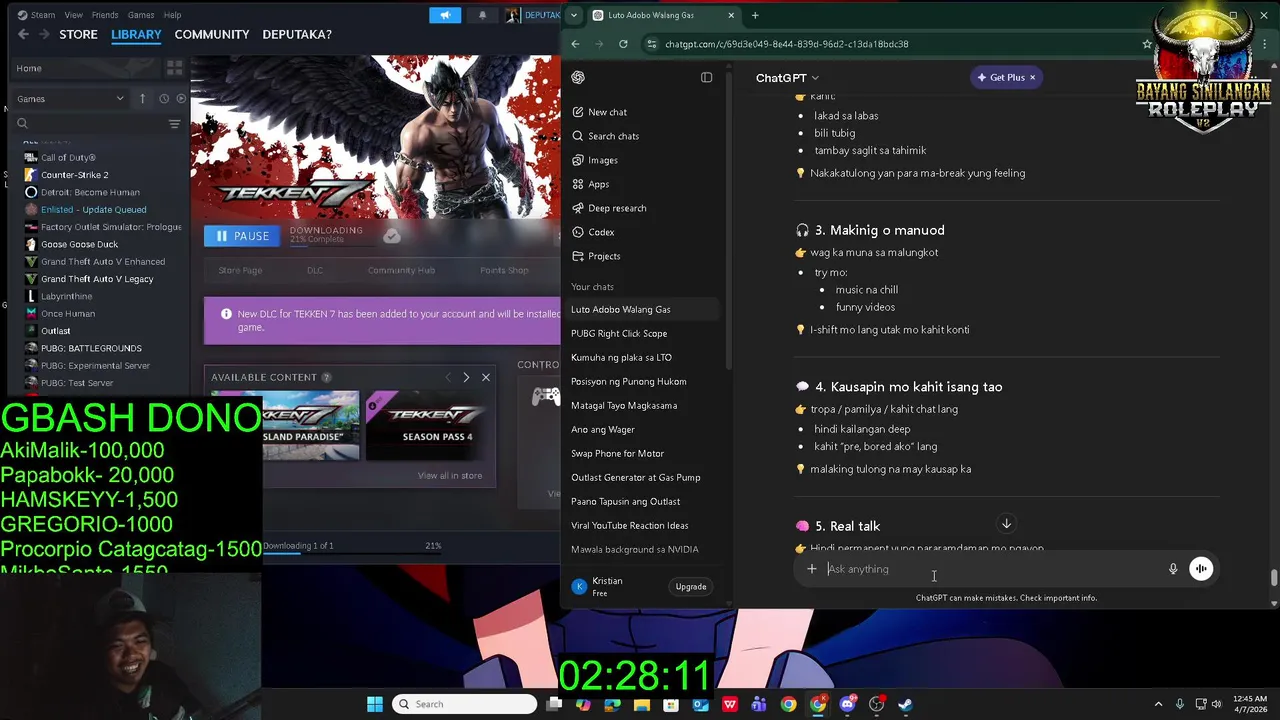Open the Steam menu
Screen dimensions: 1280x720
tap(43, 15)
